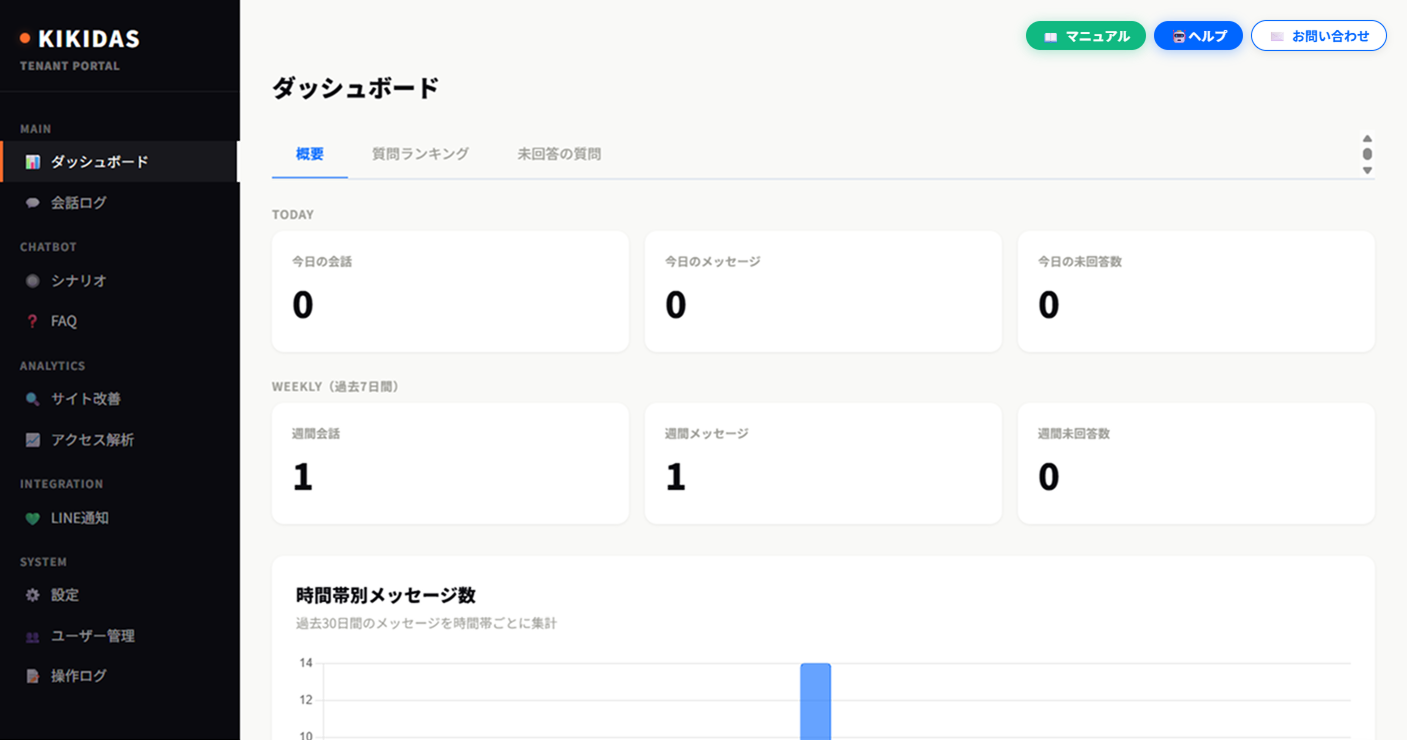Open the ダッシュボード sidebar menu item

click(x=119, y=162)
